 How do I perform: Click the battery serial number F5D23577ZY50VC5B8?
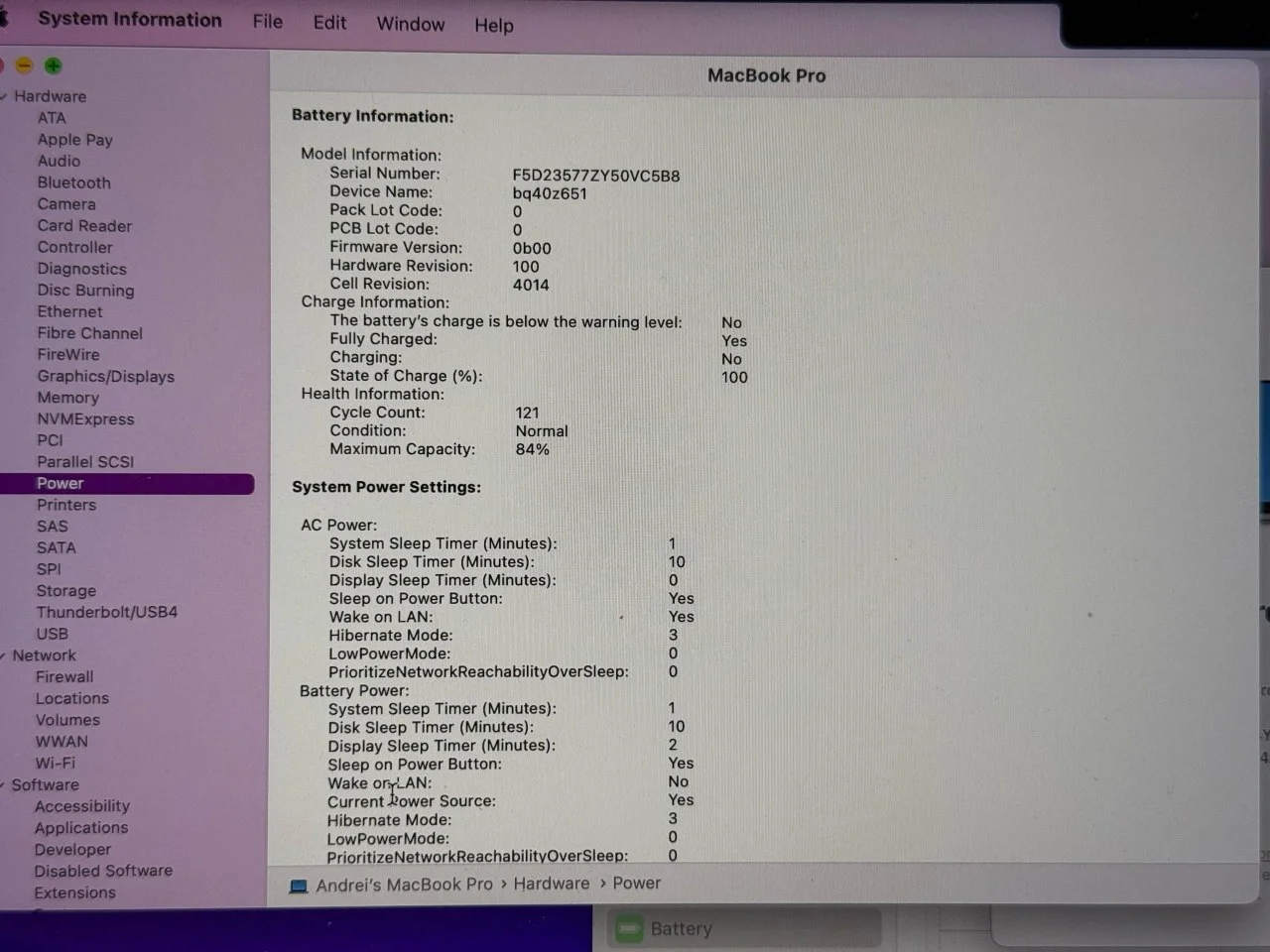pos(596,176)
